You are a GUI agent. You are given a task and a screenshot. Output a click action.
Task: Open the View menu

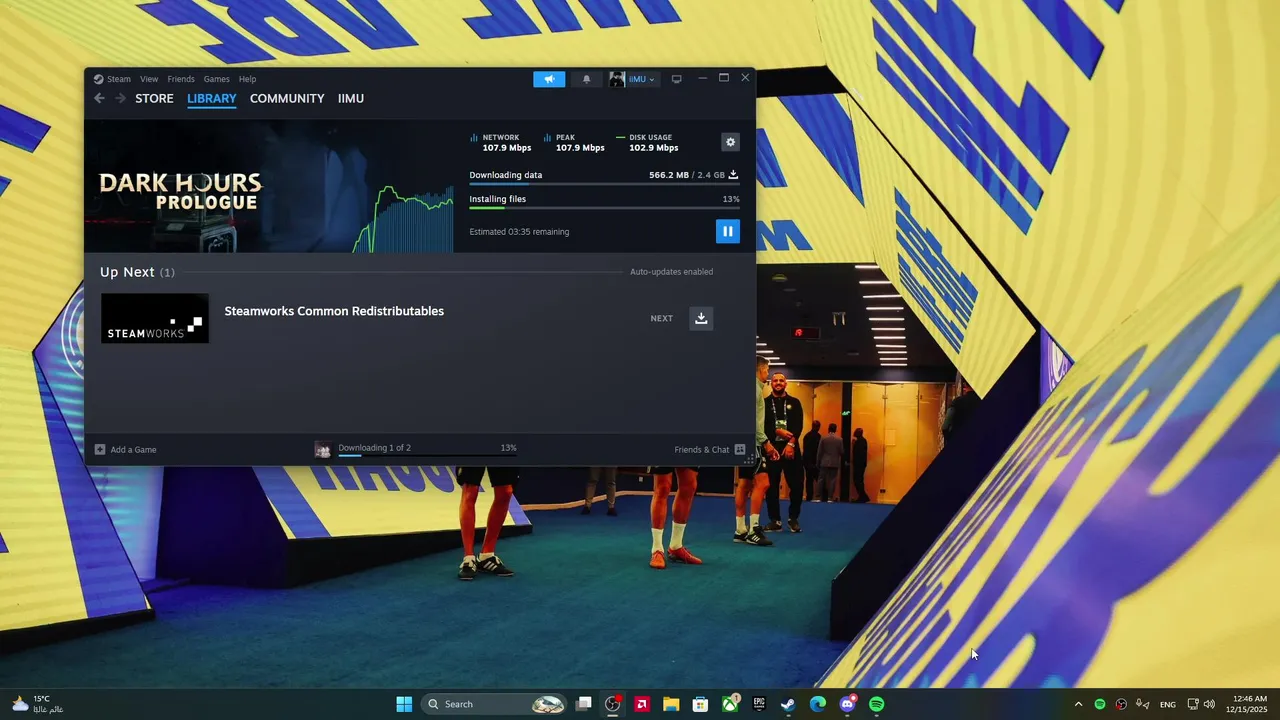(x=149, y=79)
